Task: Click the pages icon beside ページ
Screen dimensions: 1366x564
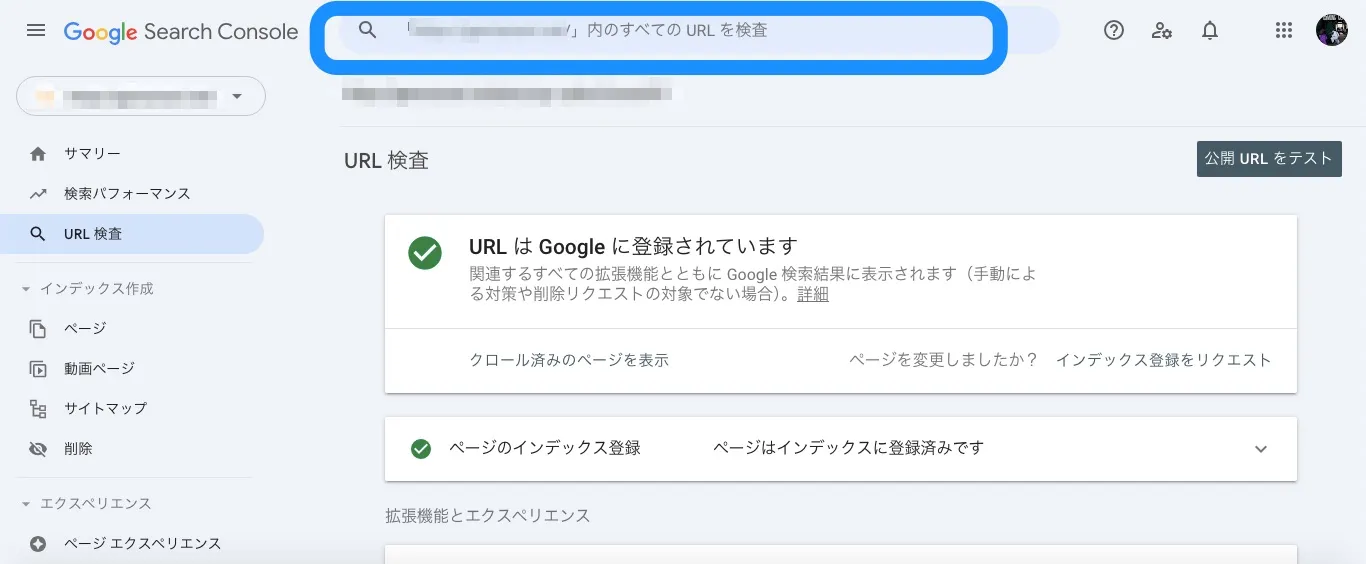Action: (x=38, y=329)
